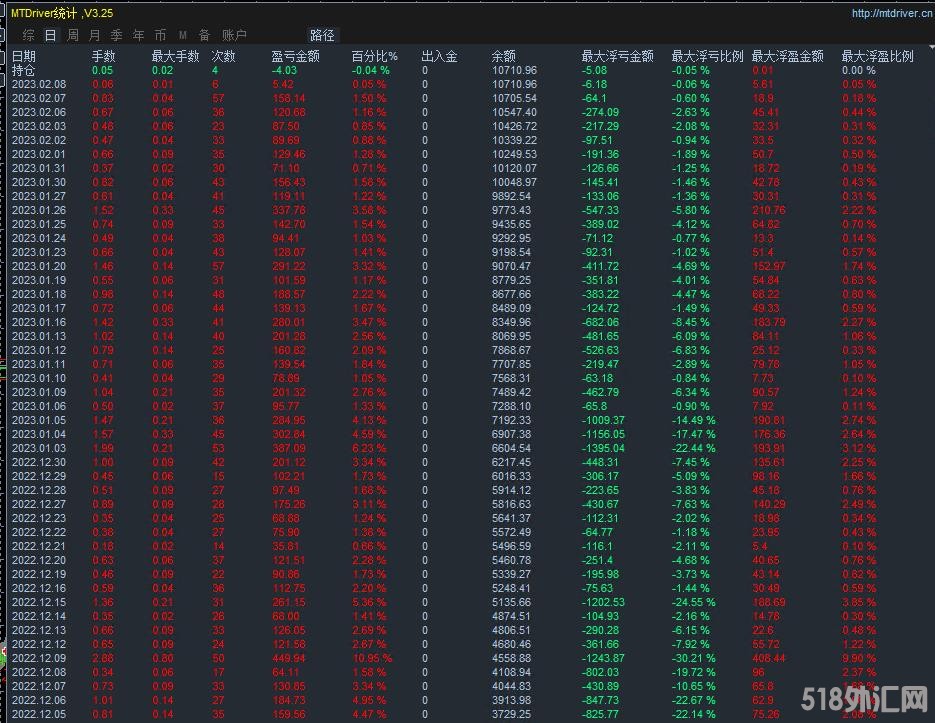Switch to the 综 summary tab
The width and height of the screenshot is (935, 723).
pos(28,35)
